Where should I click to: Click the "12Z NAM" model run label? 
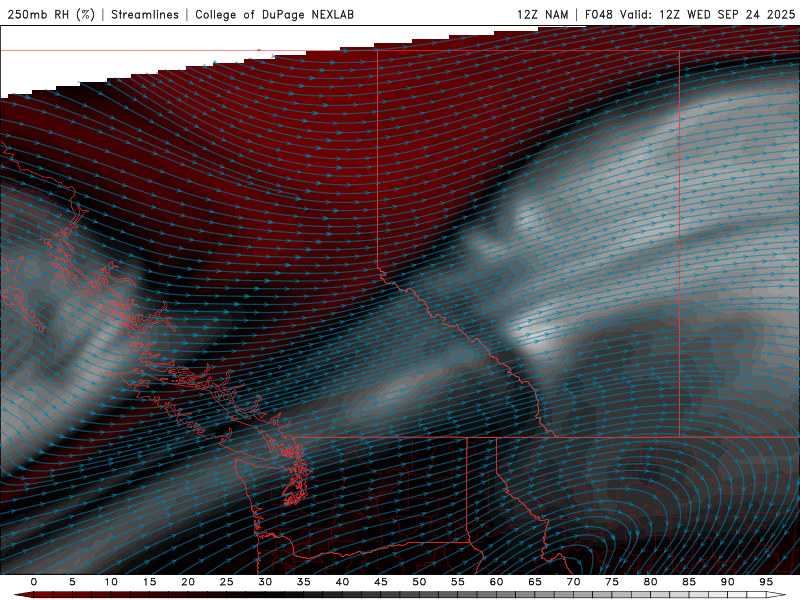click(542, 14)
